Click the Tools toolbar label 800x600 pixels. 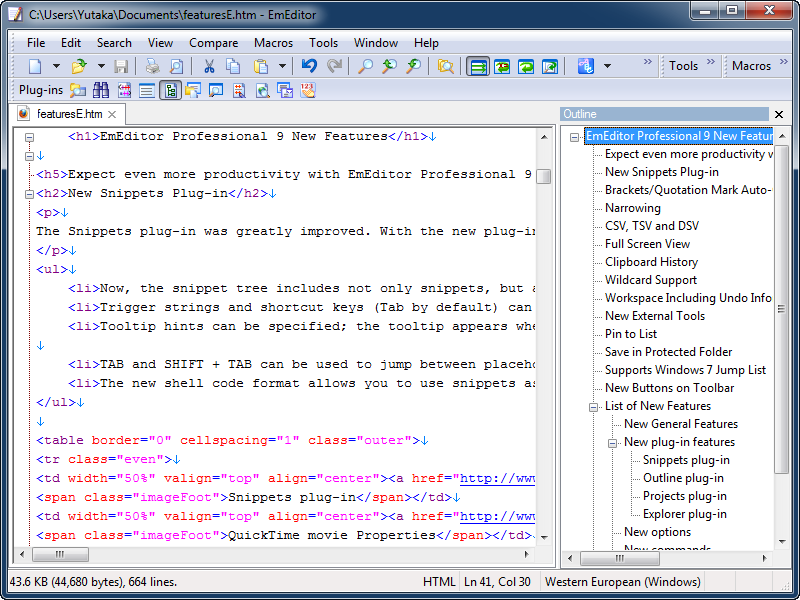click(683, 66)
